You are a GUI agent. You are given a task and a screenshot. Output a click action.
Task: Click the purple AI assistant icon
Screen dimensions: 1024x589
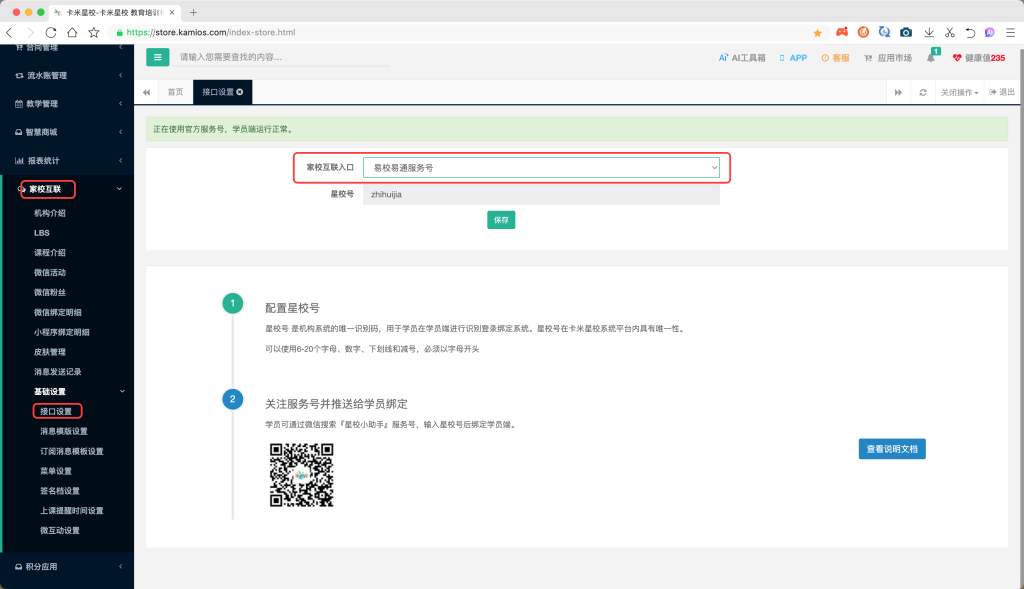[x=990, y=32]
